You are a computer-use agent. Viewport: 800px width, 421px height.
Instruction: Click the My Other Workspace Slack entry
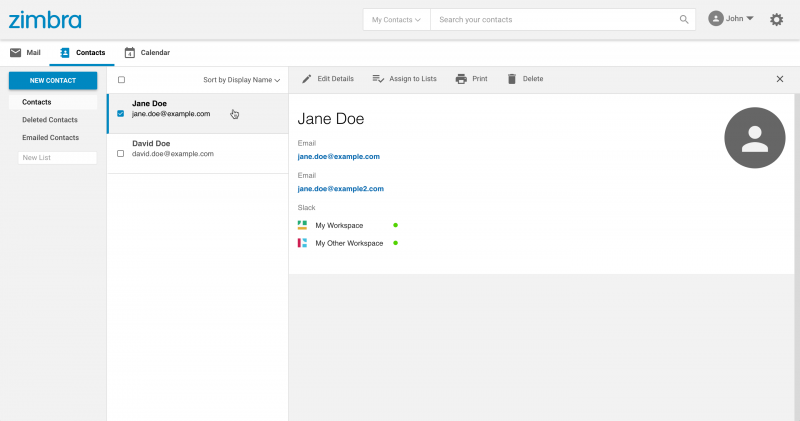pos(347,243)
